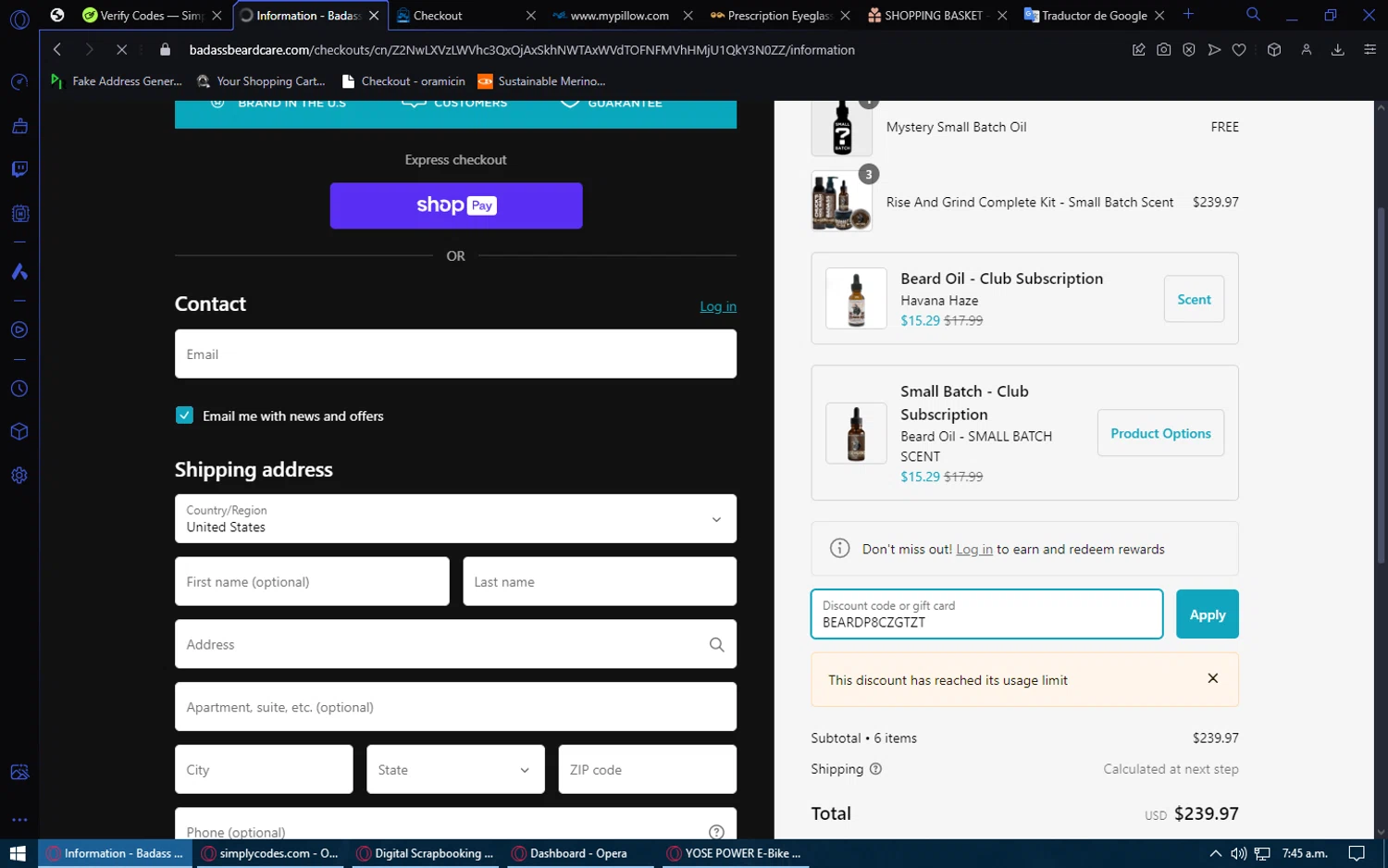Image resolution: width=1388 pixels, height=868 pixels.
Task: Click Log in link in rewards notice
Action: click(973, 550)
